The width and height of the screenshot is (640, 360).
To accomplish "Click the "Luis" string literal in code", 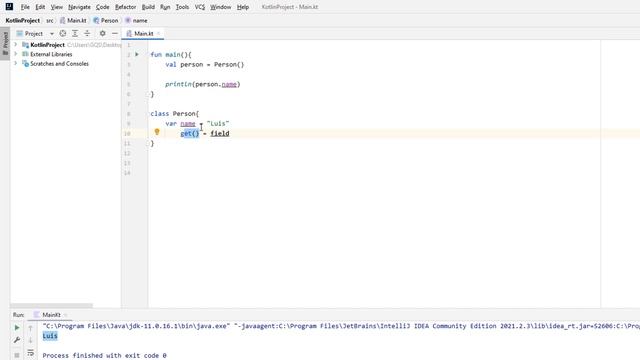I will coord(218,123).
